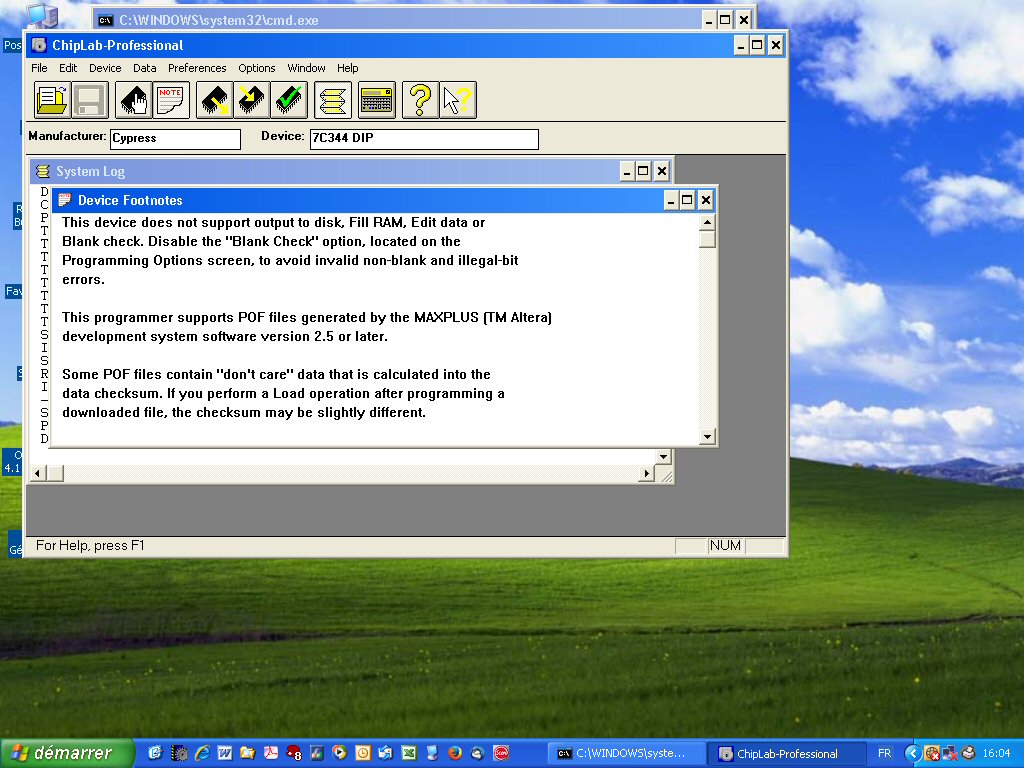Click the select device chip-with-hand icon

click(133, 100)
